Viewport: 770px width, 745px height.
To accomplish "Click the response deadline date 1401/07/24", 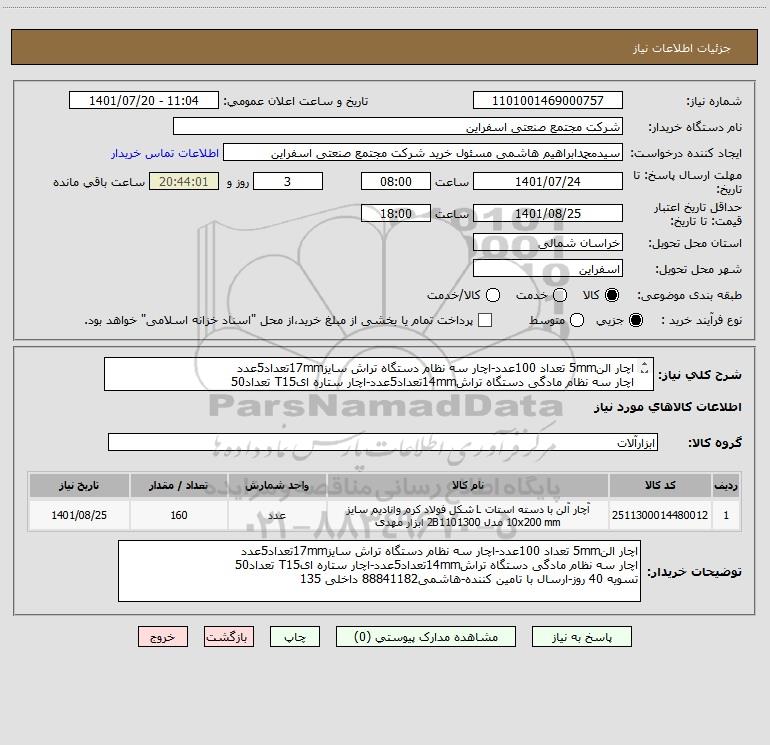I will point(548,181).
